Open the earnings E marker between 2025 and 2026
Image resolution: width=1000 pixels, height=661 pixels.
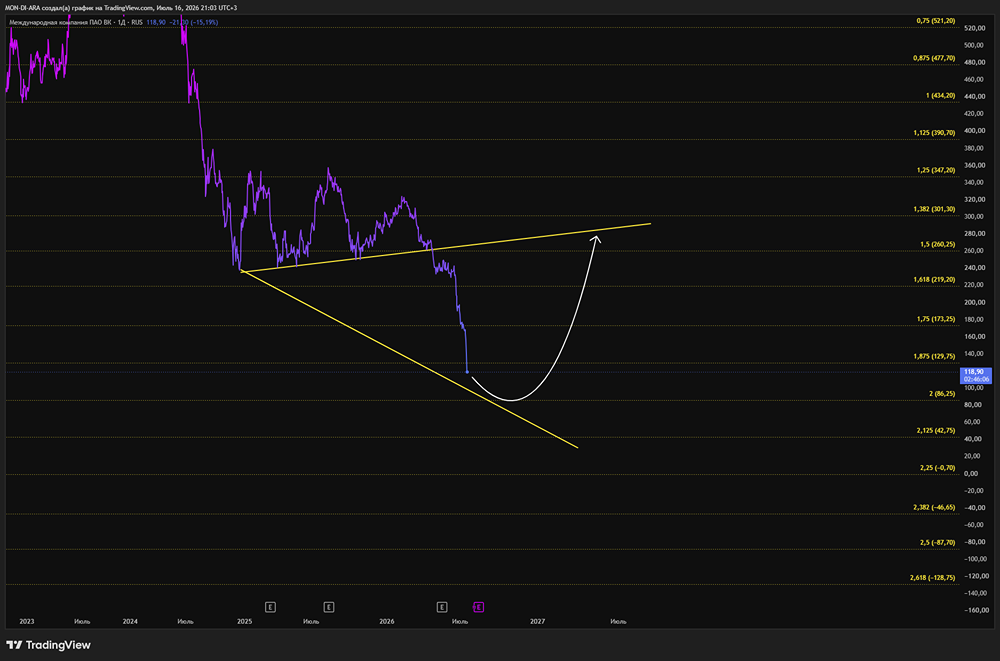coord(328,607)
